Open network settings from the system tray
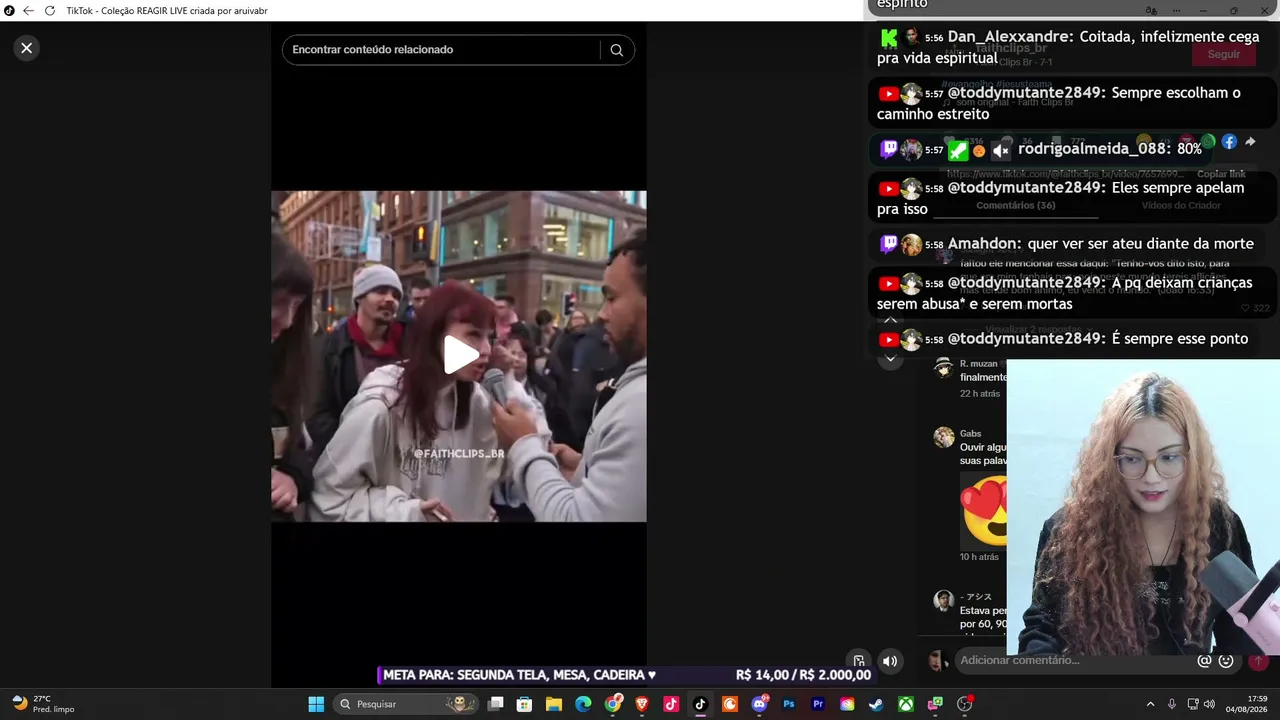Viewport: 1280px width, 720px height. pyautogui.click(x=1193, y=704)
